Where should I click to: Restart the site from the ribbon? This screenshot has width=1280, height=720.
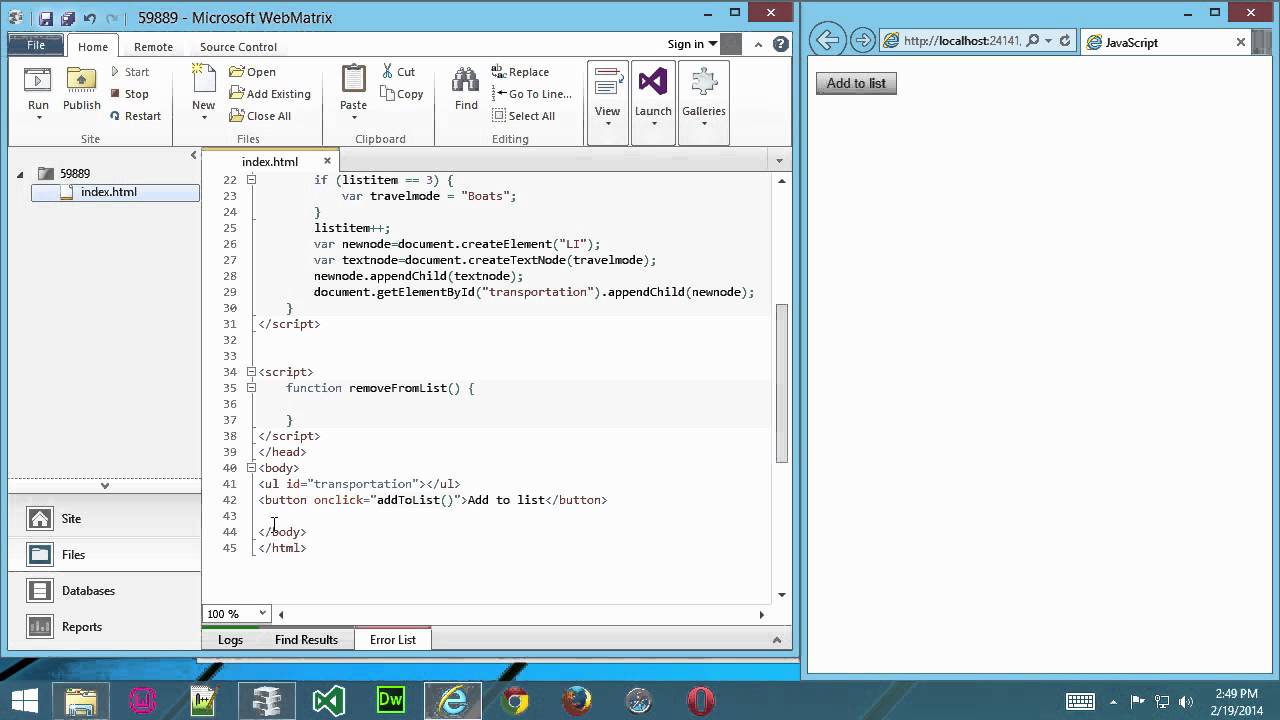pyautogui.click(x=135, y=116)
